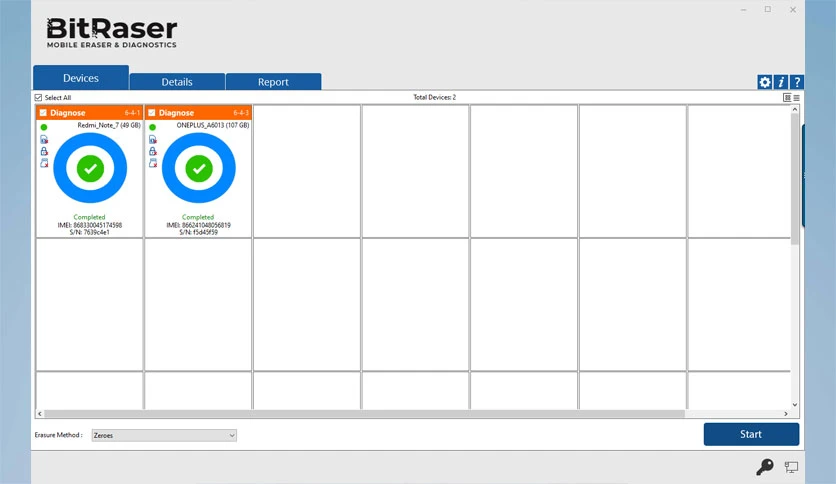
Task: Open the Erasure Method dropdown
Action: coord(164,435)
